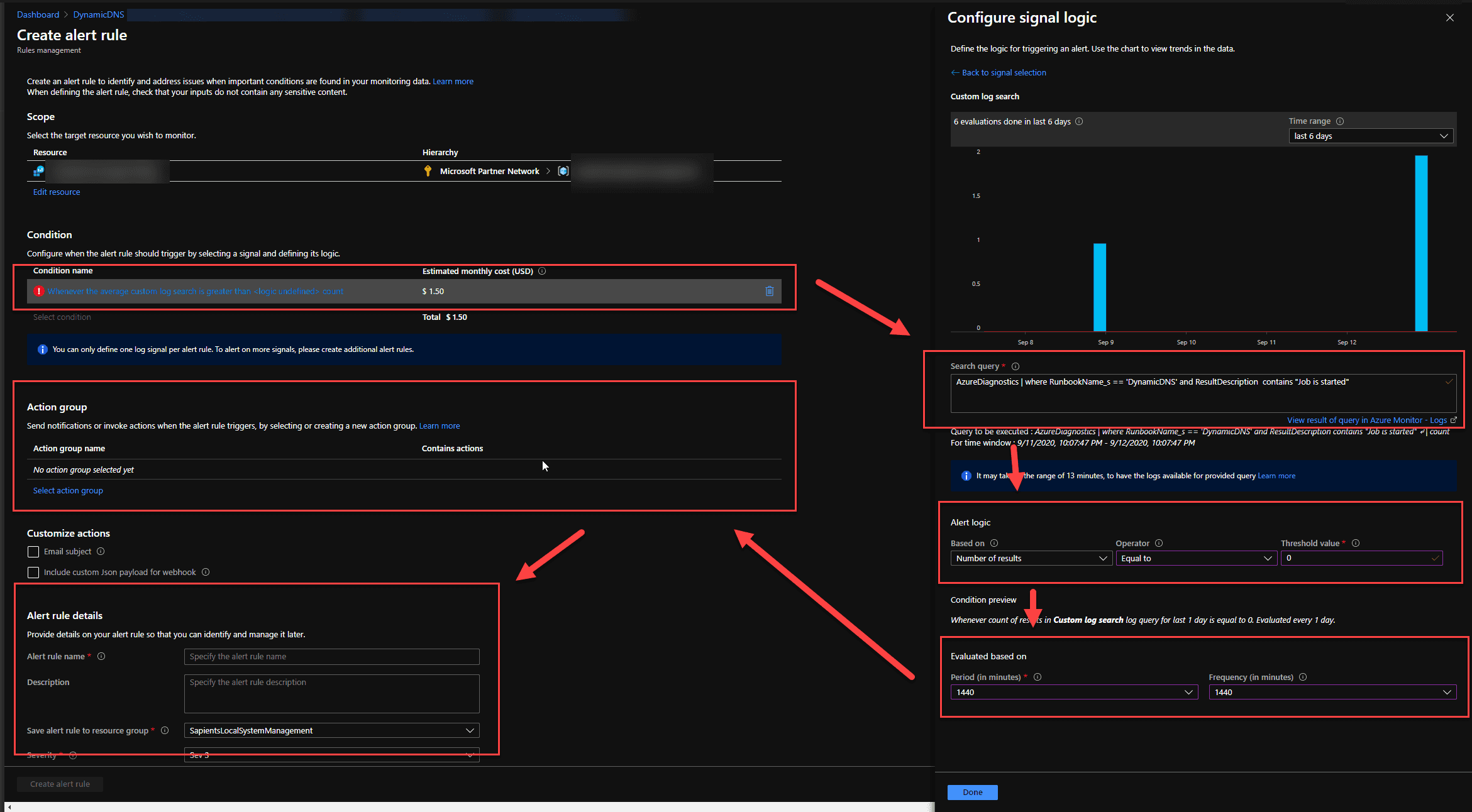Click the tallest bar after Sep 12
Screen dimensions: 1472x812
[1421, 243]
